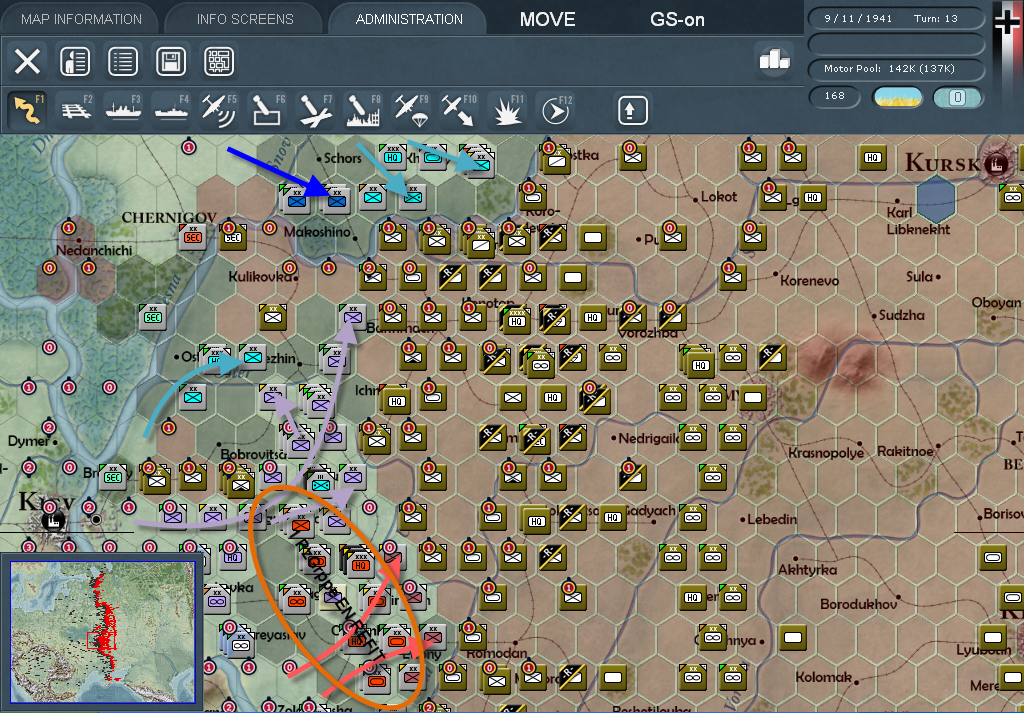Click the explosion icon (F11)

pyautogui.click(x=507, y=110)
